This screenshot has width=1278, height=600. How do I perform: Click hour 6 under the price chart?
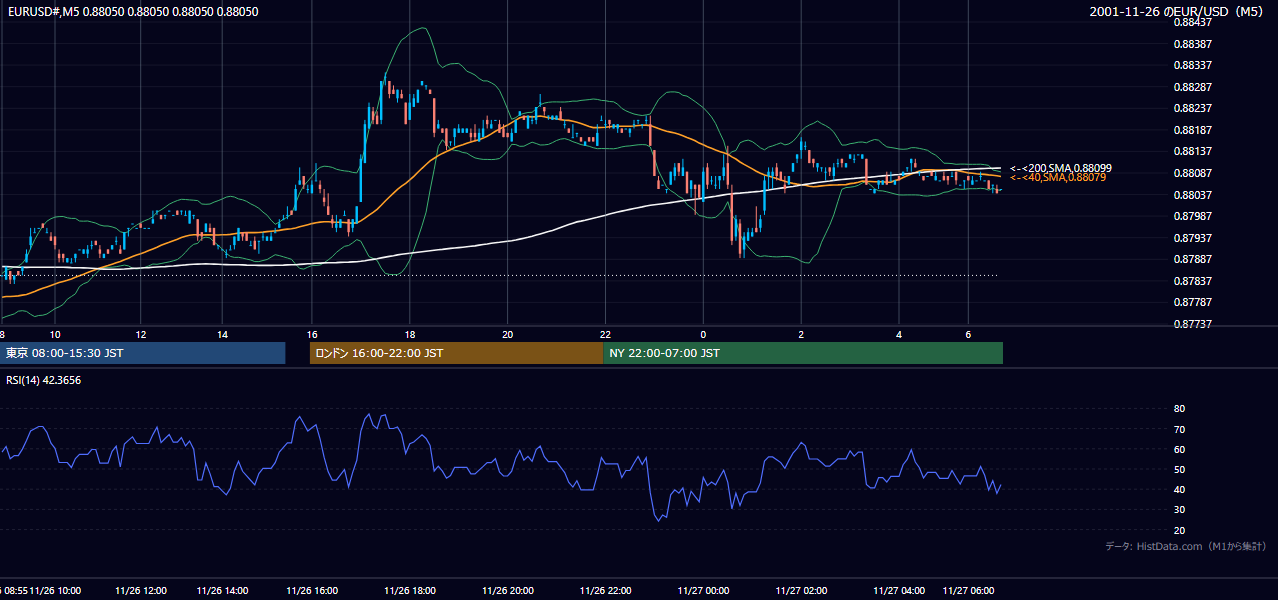click(x=968, y=334)
